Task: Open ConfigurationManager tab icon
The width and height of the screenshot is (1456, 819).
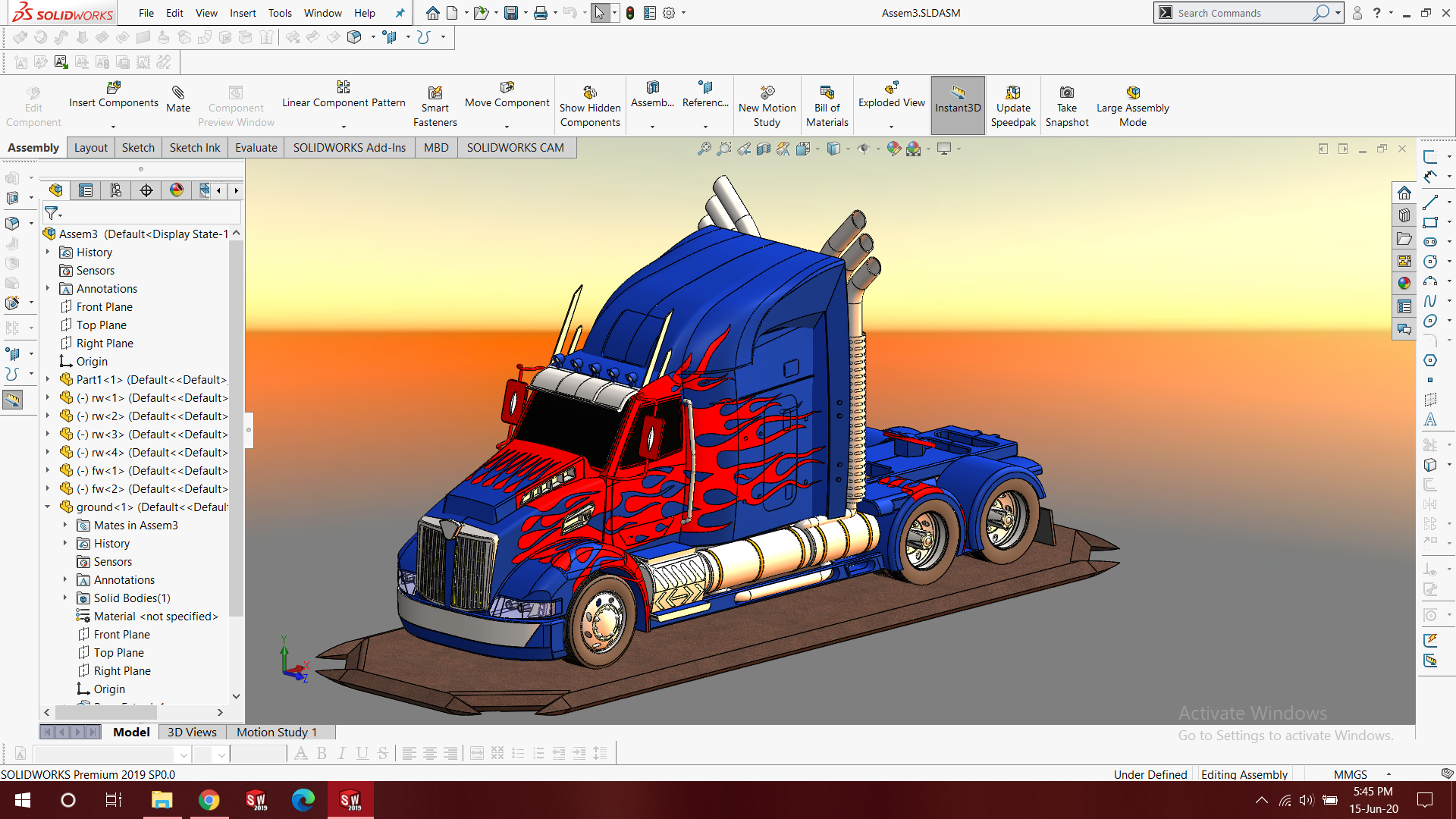Action: click(116, 190)
